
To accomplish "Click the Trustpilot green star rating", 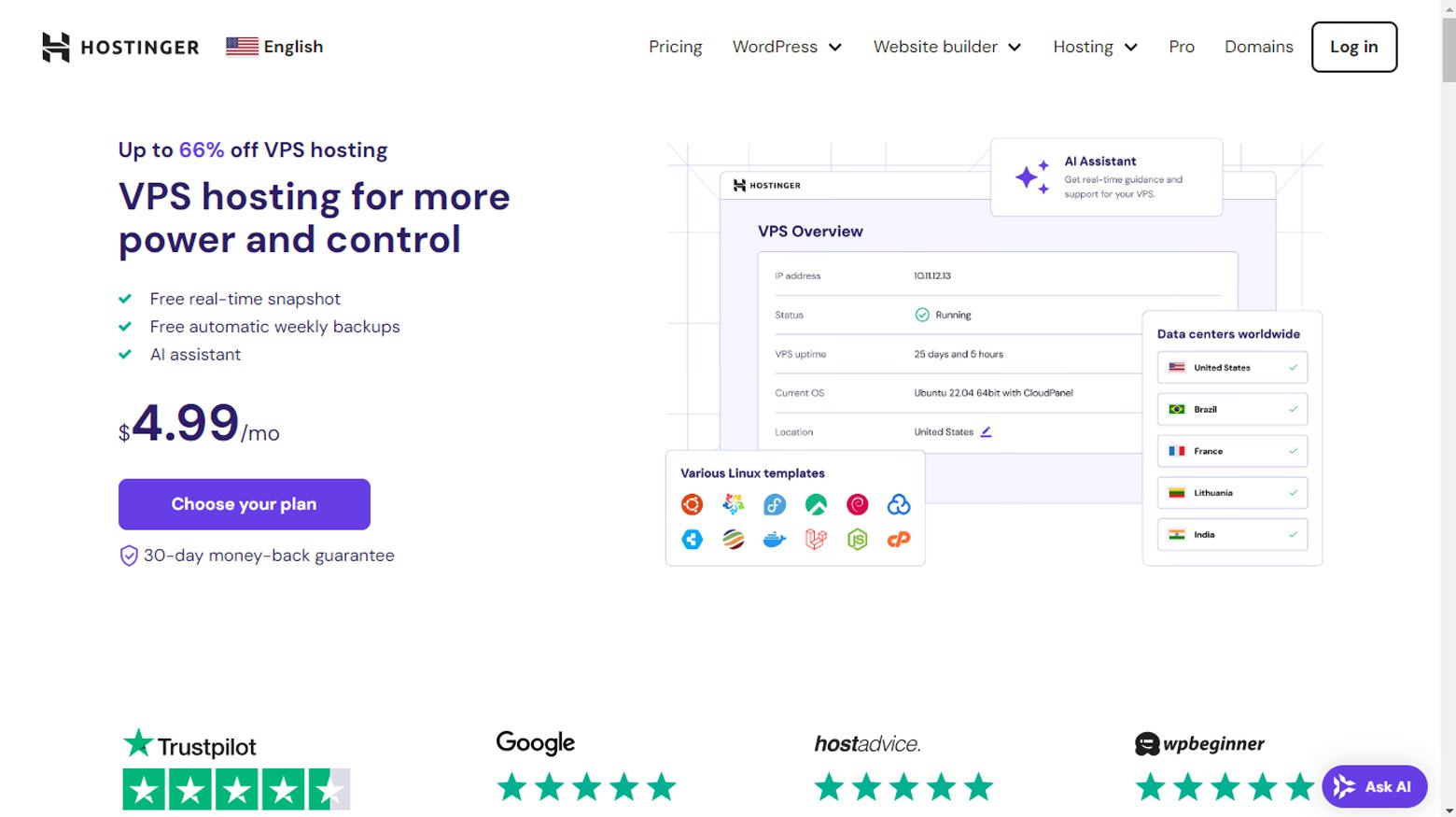I will tap(236, 790).
